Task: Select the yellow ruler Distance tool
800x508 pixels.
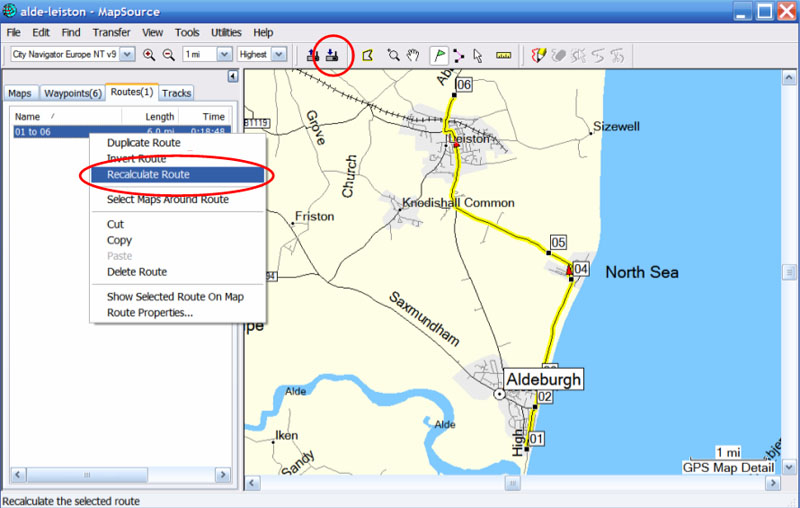Action: click(503, 55)
